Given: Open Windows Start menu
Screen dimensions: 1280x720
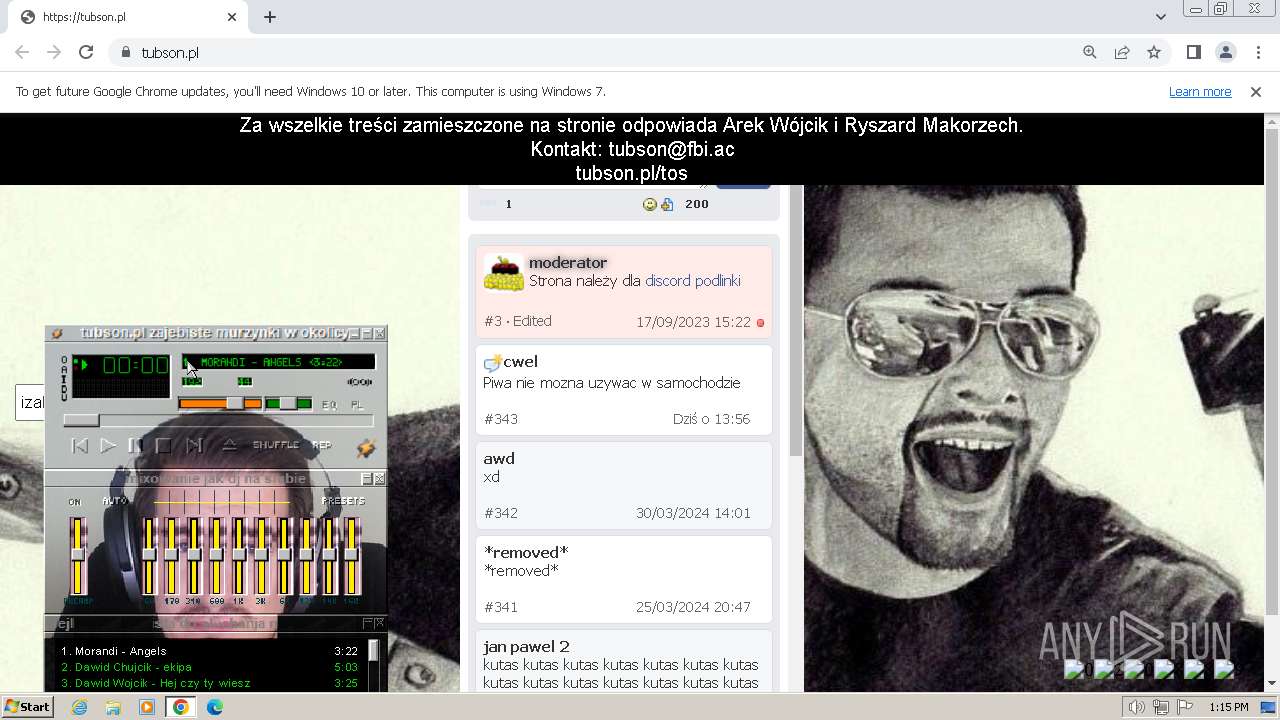Looking at the screenshot, I should coord(28,707).
